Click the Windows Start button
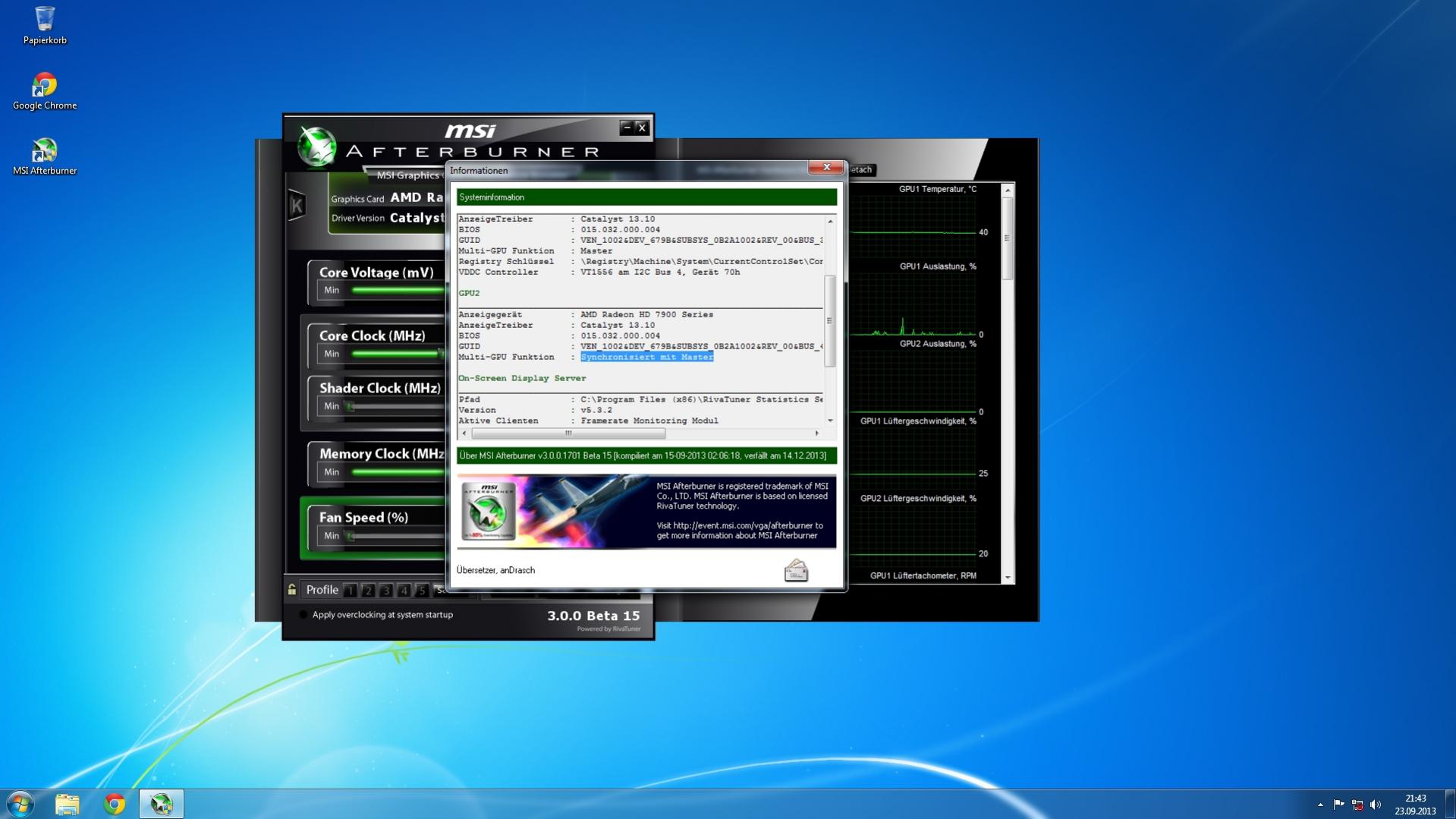Viewport: 1456px width, 819px height. 20,804
